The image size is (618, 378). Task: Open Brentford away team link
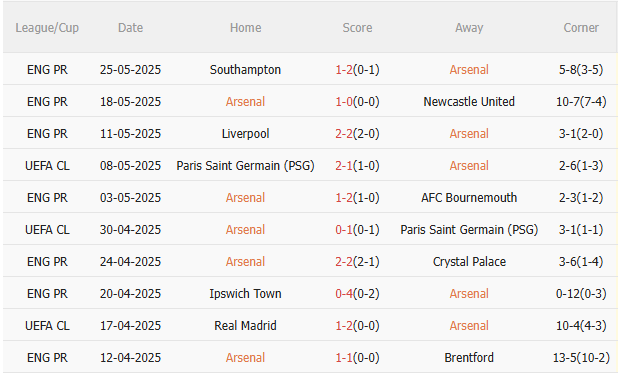pos(469,358)
